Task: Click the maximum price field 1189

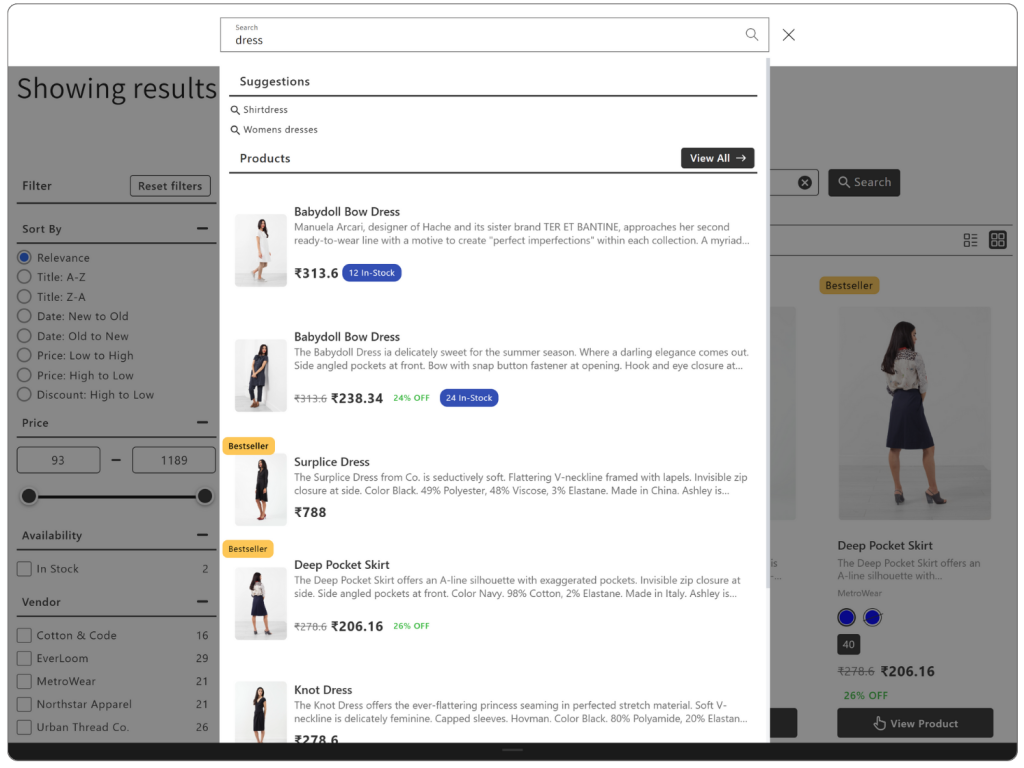Action: click(x=174, y=460)
